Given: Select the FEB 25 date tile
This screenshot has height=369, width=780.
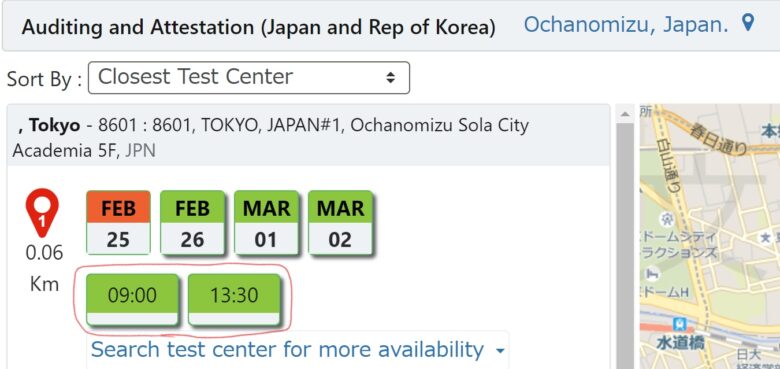Looking at the screenshot, I should [118, 222].
